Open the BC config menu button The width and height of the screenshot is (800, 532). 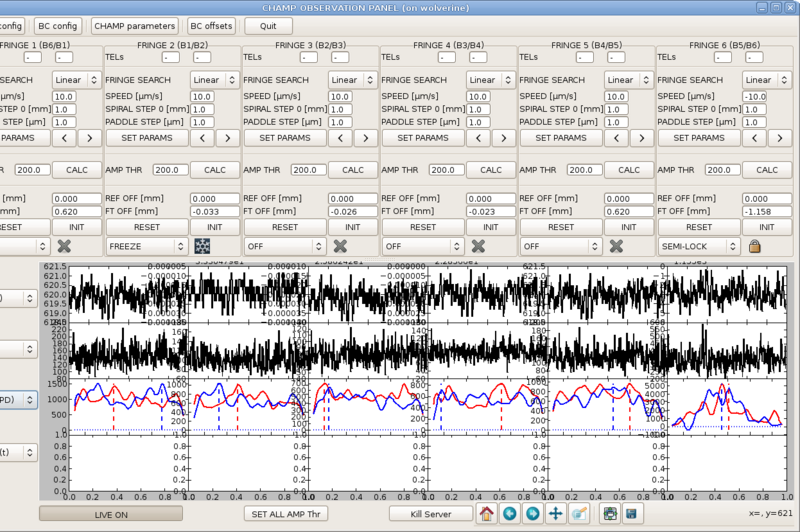58,26
